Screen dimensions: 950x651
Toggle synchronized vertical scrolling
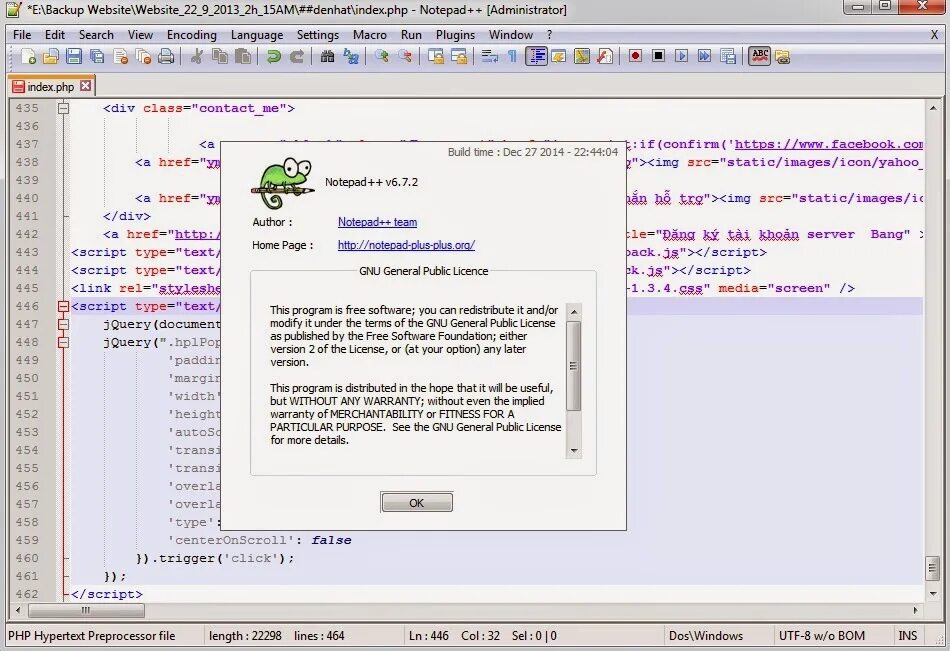[x=436, y=57]
